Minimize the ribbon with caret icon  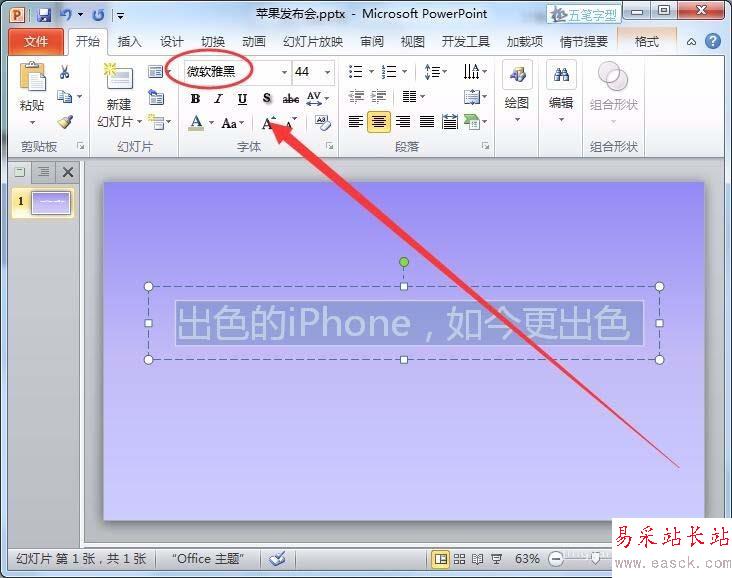(x=691, y=42)
